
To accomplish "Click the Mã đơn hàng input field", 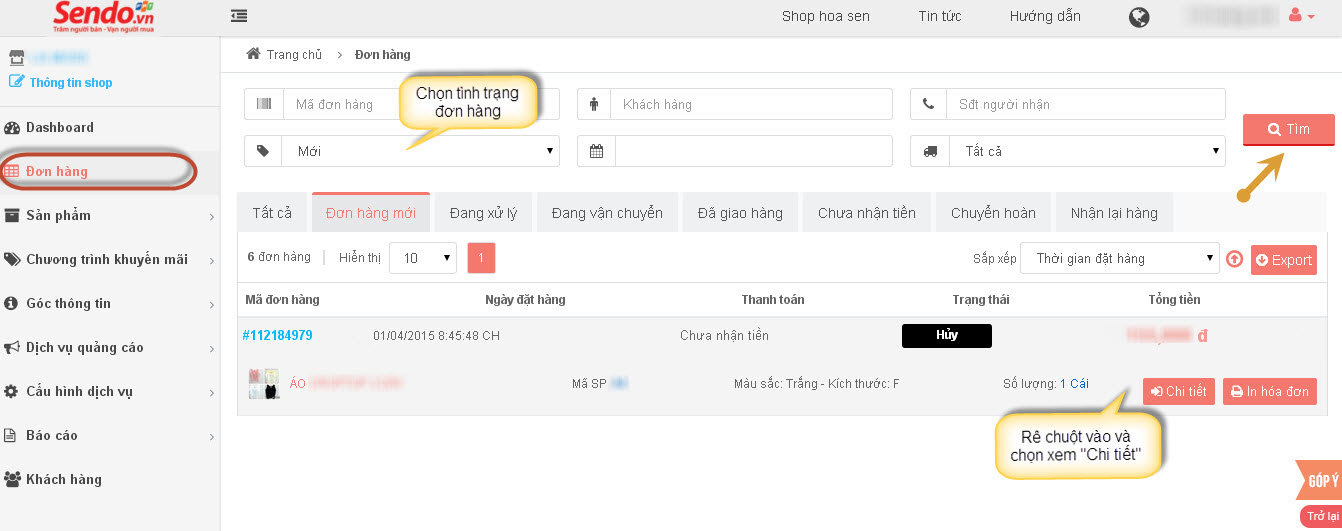I will pyautogui.click(x=421, y=104).
